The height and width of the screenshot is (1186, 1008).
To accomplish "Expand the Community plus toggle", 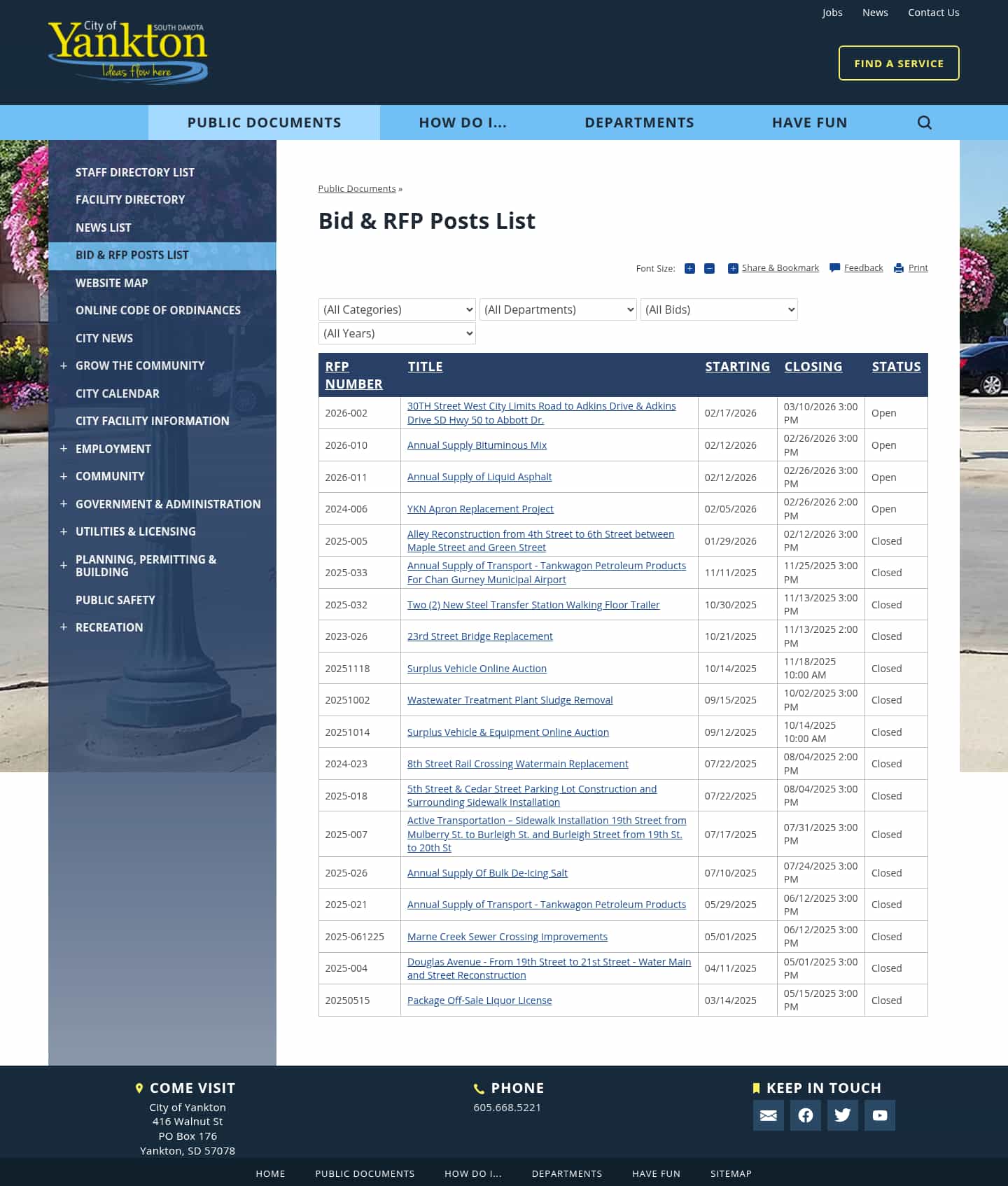I will tap(64, 476).
